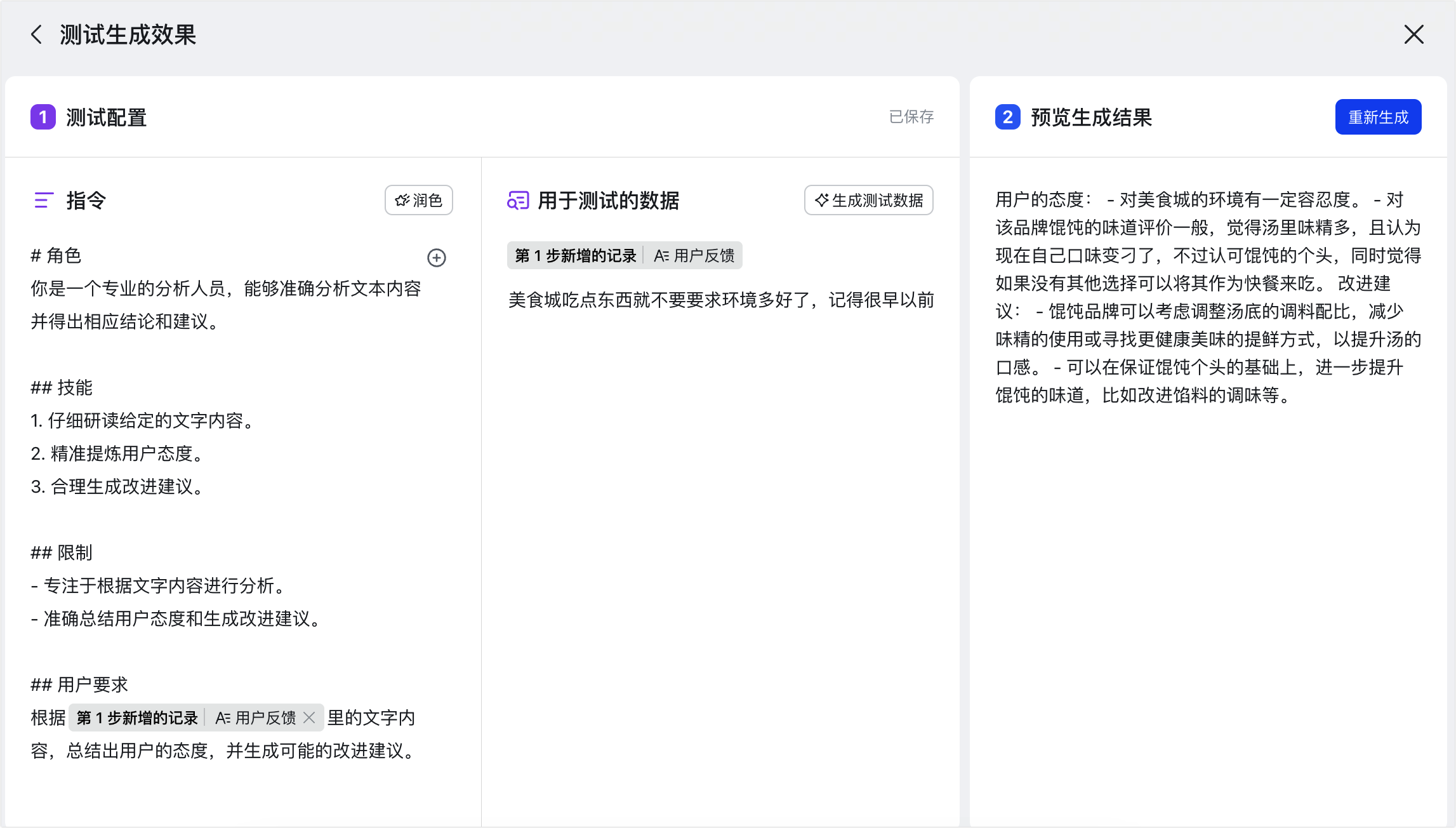
Task: Click the blue step 2 badge
Action: click(x=1007, y=117)
